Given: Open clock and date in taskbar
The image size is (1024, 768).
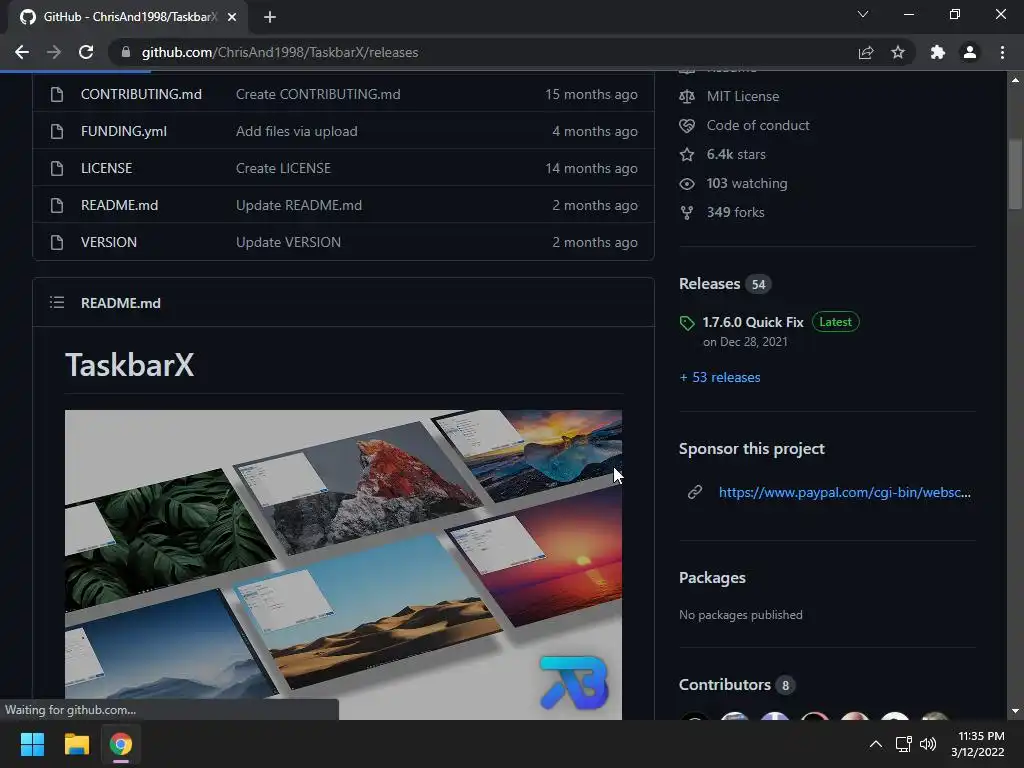Looking at the screenshot, I should [x=978, y=744].
